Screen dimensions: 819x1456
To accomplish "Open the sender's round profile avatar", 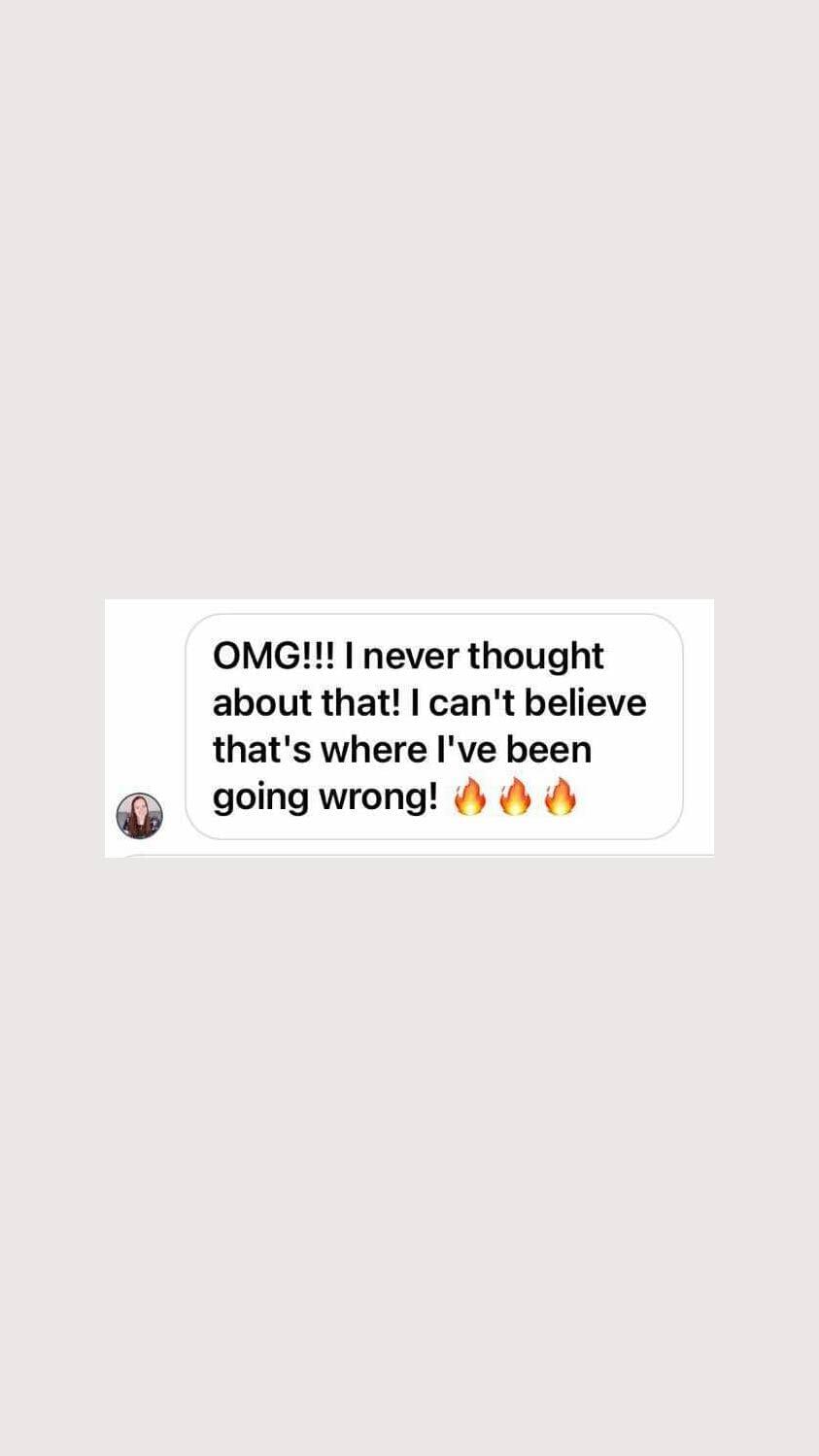I will point(139,816).
